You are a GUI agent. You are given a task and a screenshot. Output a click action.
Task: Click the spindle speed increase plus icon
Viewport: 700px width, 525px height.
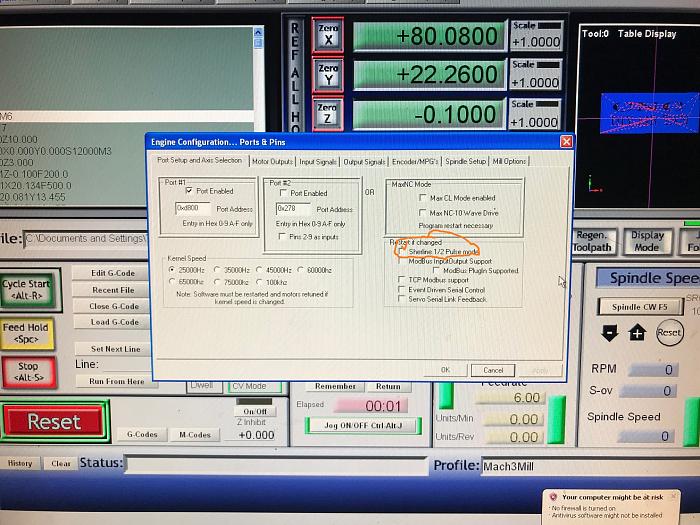[637, 333]
